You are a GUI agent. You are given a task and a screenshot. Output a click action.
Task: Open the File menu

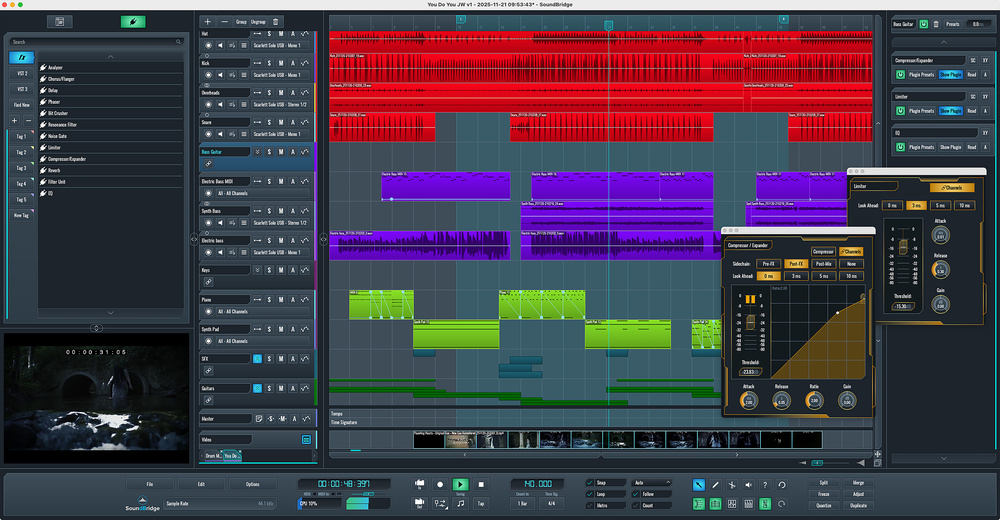pyautogui.click(x=149, y=484)
